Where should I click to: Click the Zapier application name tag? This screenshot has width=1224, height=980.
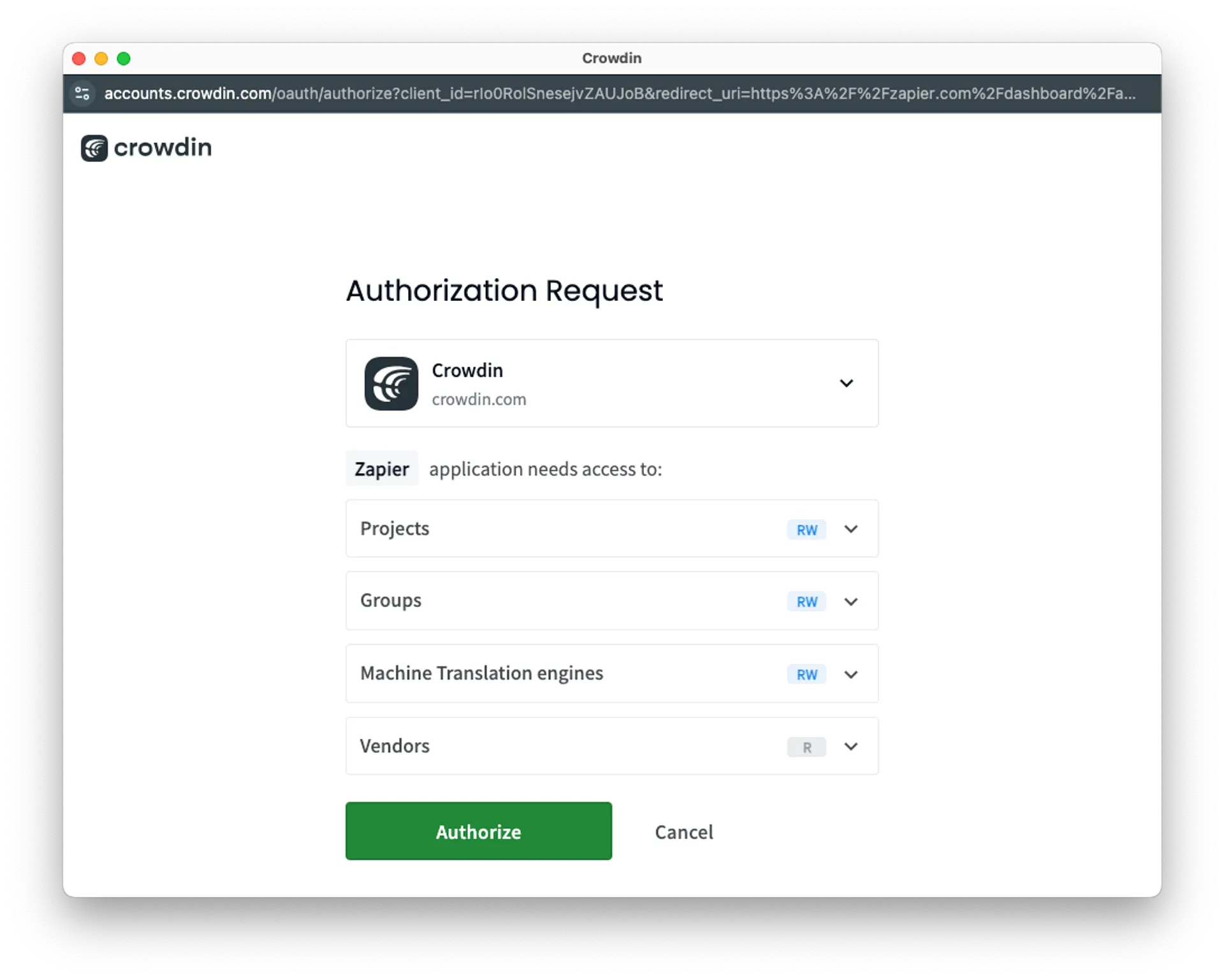[381, 469]
